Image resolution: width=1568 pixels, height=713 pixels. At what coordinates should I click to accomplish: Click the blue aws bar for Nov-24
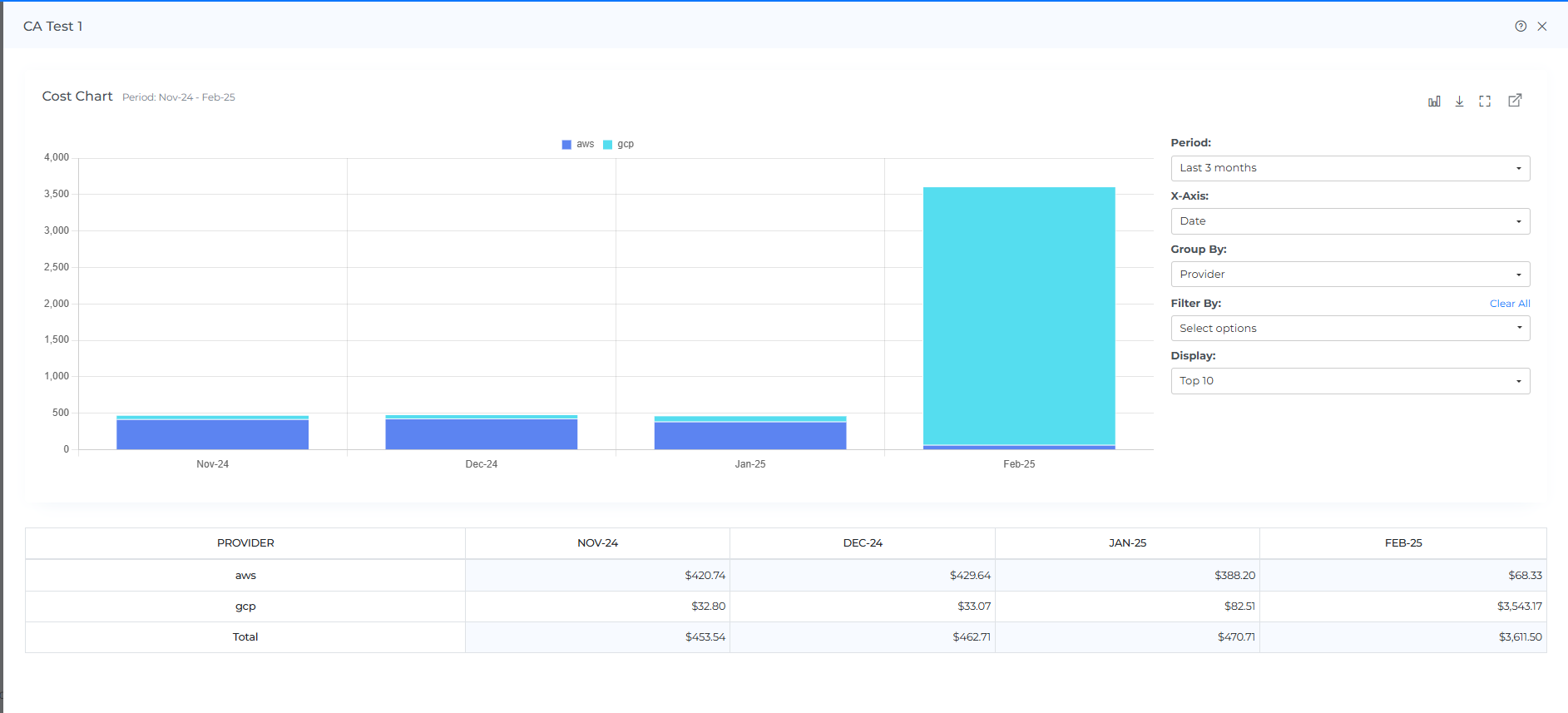tap(212, 434)
